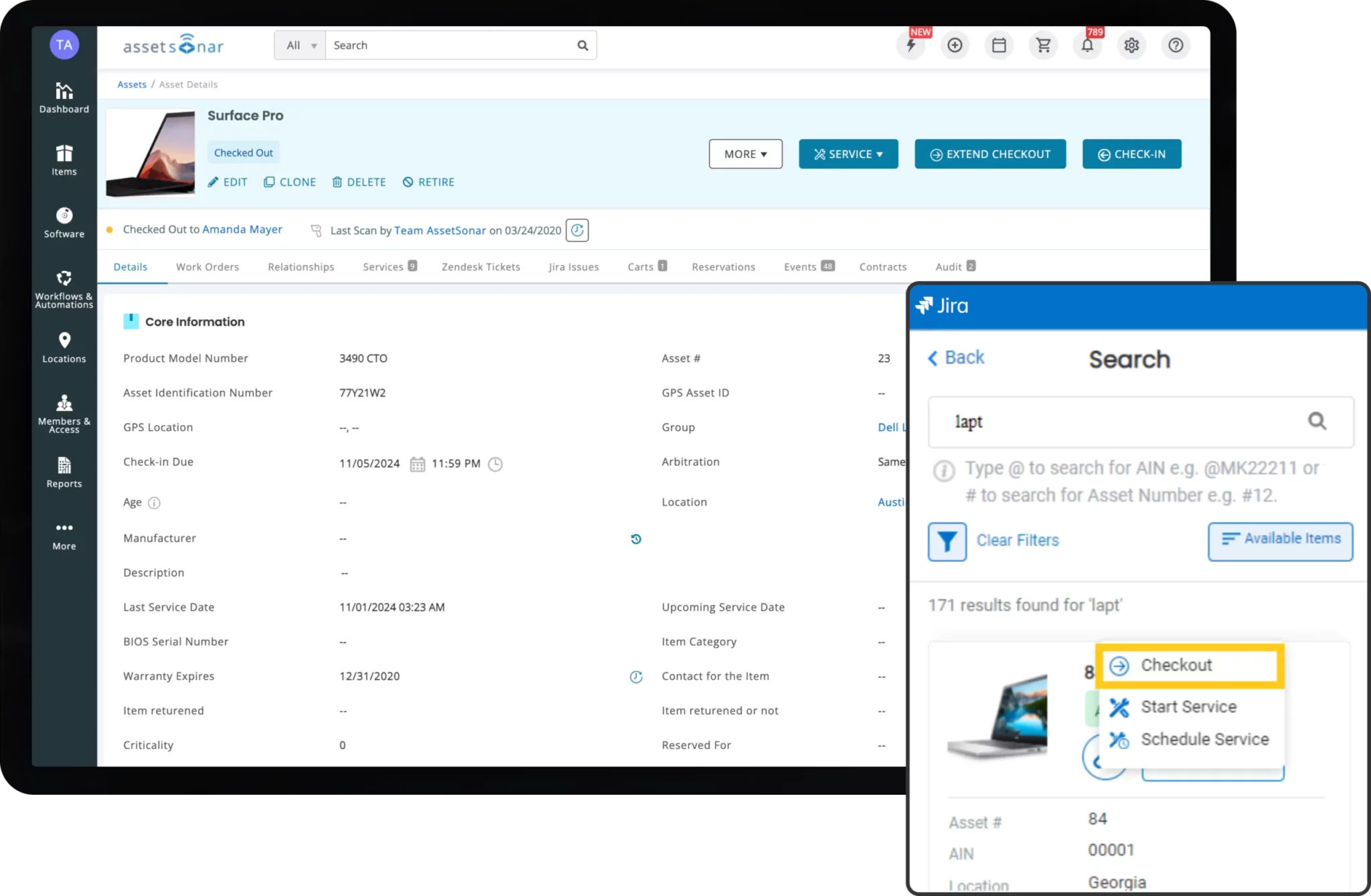
Task: Click the add plus circle icon
Action: (955, 45)
